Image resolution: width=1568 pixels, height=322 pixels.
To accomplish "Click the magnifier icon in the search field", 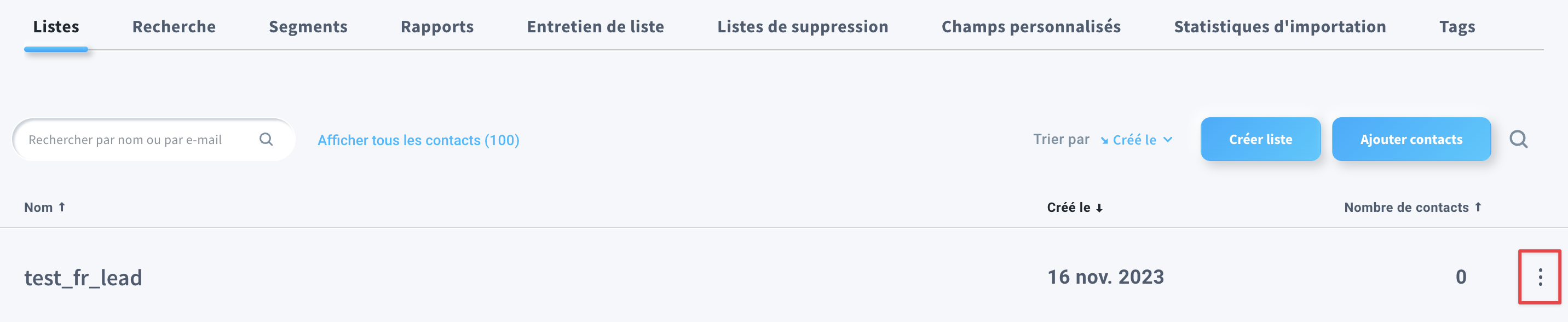I will pos(267,140).
